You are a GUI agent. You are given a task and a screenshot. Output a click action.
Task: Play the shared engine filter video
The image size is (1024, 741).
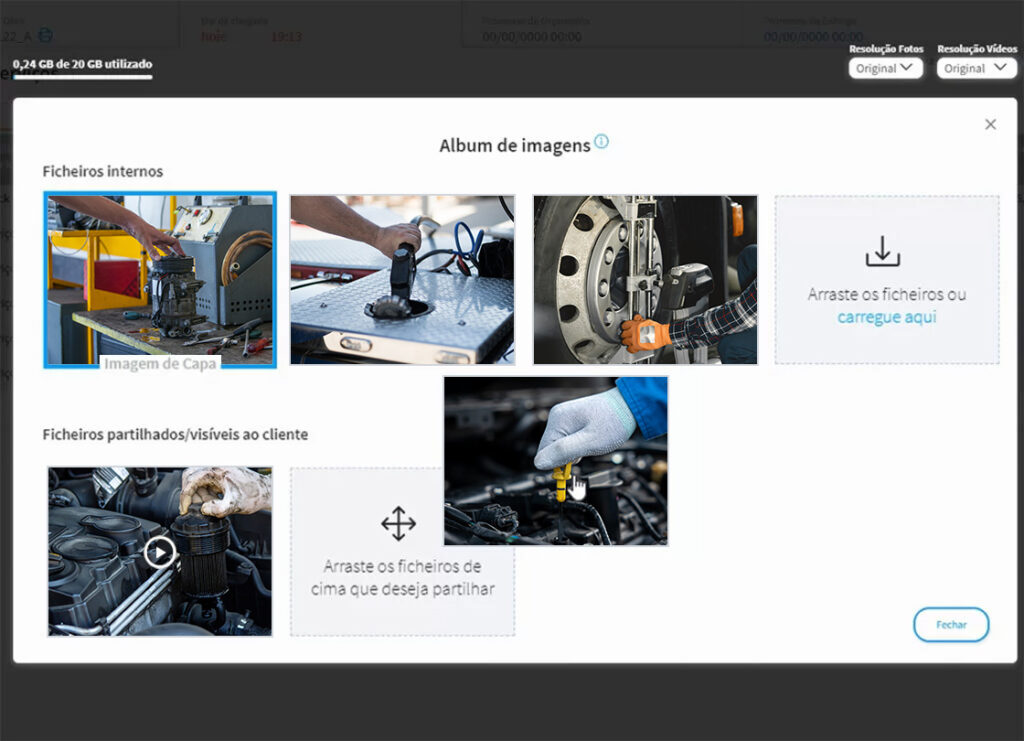click(159, 552)
